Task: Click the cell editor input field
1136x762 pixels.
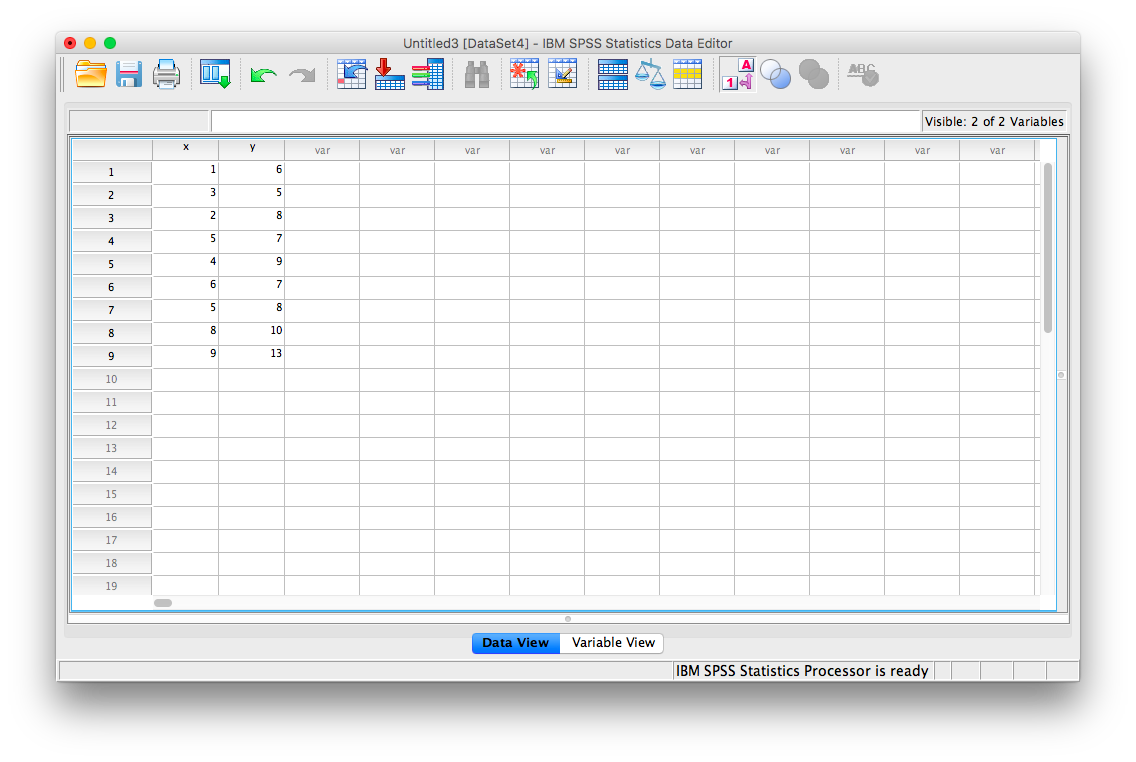Action: tap(565, 121)
